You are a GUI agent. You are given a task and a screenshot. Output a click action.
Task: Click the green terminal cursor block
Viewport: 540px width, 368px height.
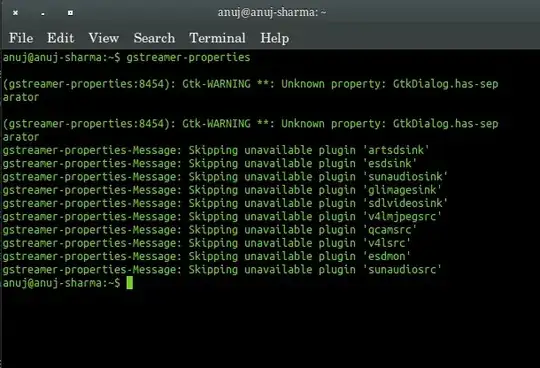click(129, 283)
